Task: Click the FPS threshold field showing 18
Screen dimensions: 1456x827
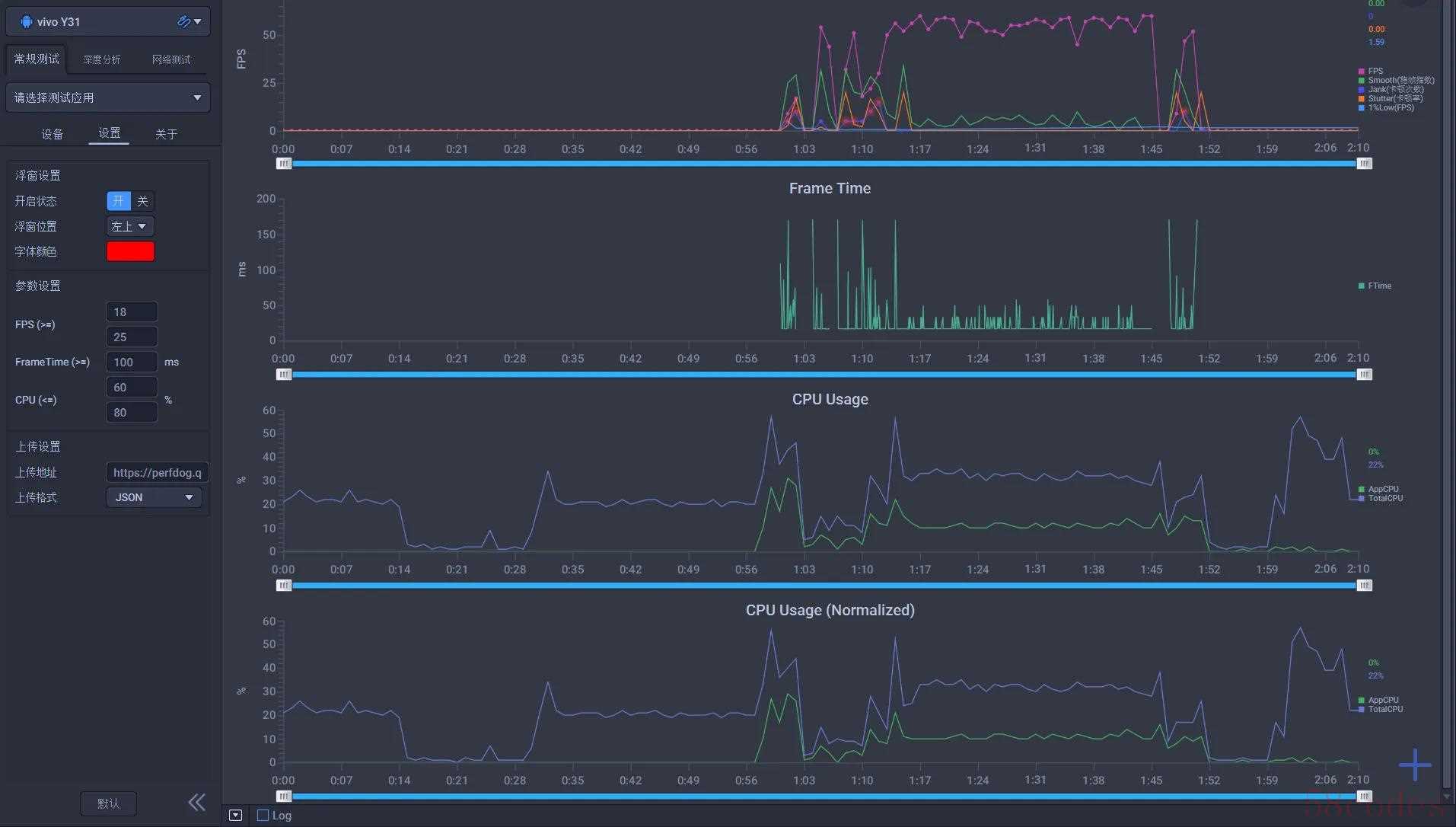Action: (x=132, y=311)
